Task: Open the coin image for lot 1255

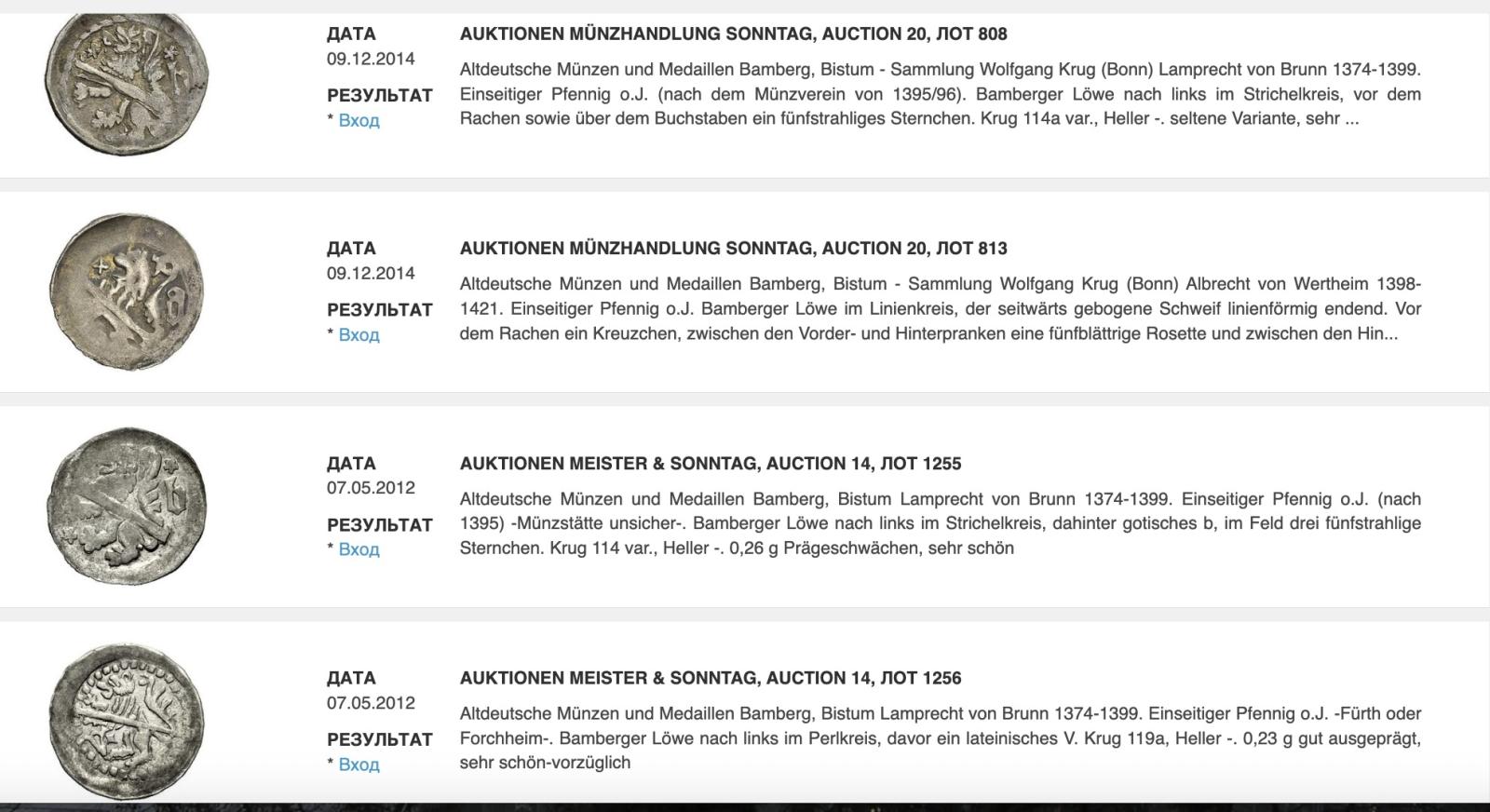Action: pyautogui.click(x=127, y=506)
